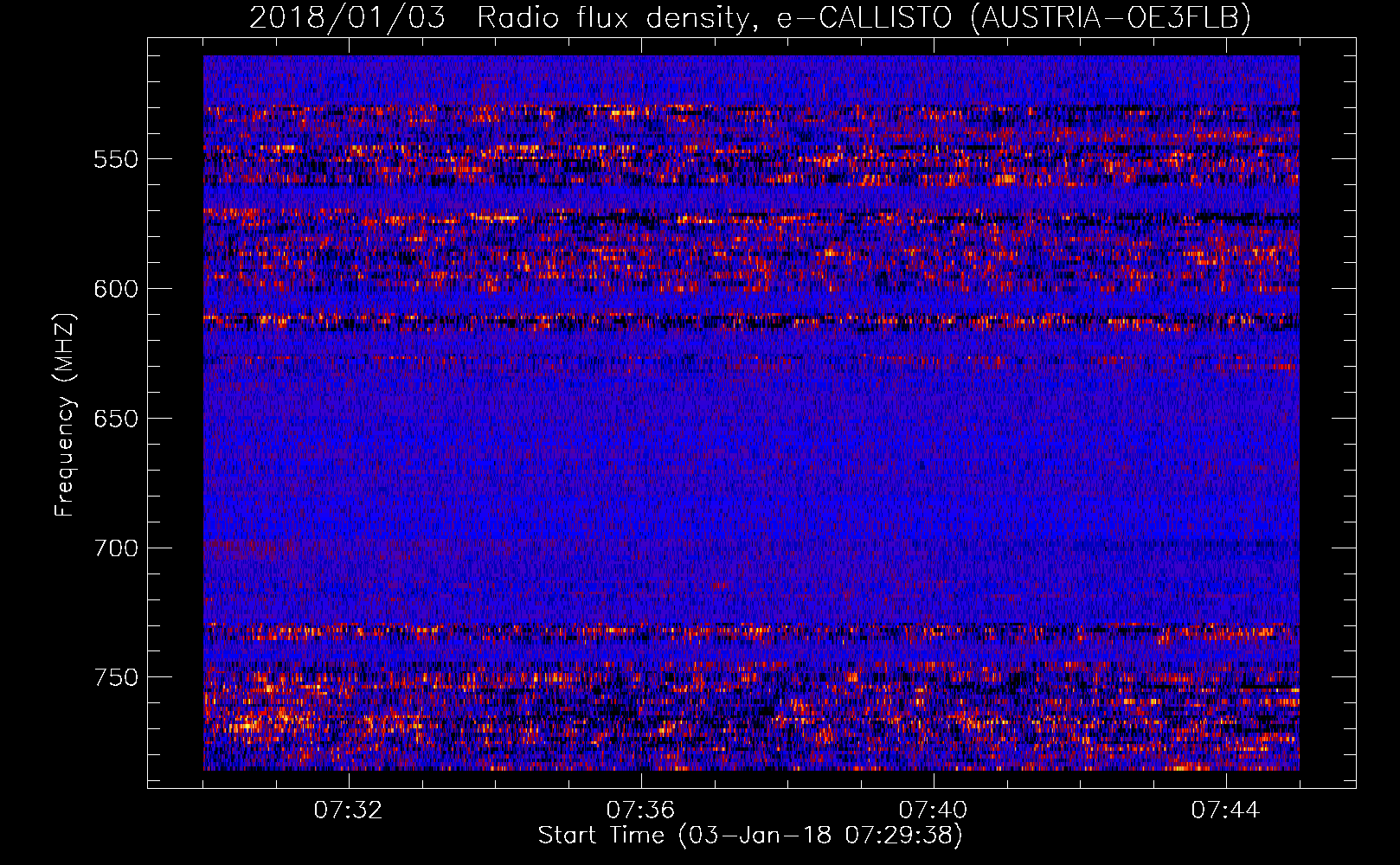
Task: Click the 07:40 time tick label
Action: pyautogui.click(x=934, y=810)
